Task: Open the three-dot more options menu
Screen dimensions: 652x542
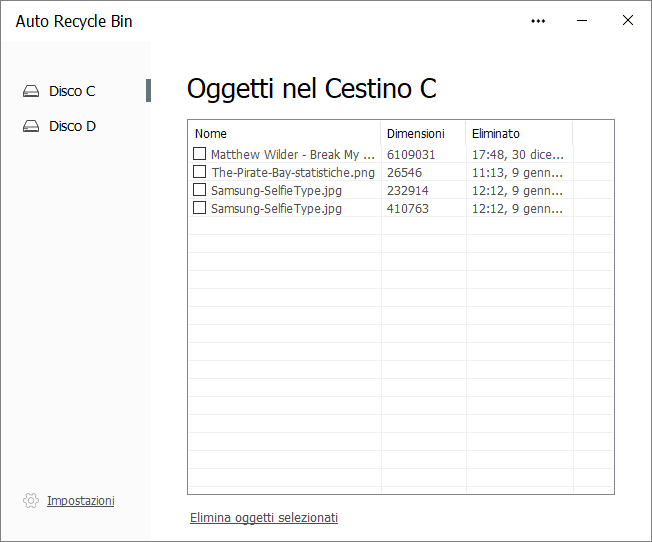Action: [539, 21]
